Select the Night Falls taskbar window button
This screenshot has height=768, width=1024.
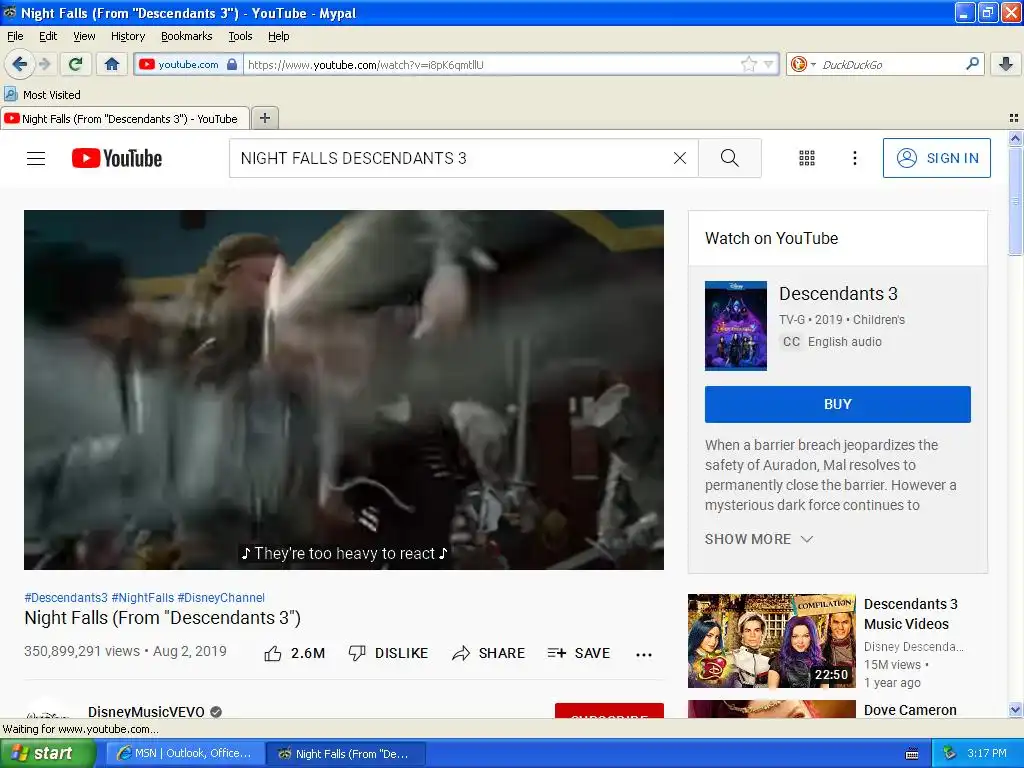click(346, 754)
